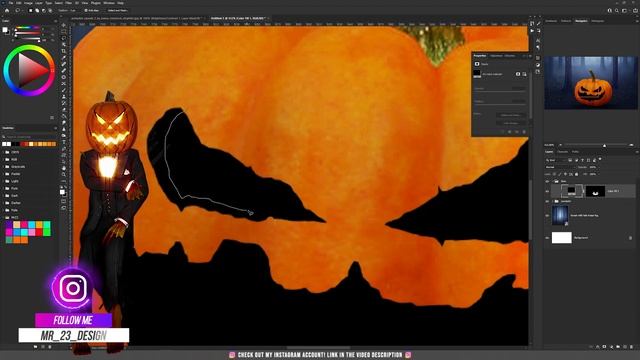
Task: Click the second Refine button in Properties
Action: pos(511,123)
